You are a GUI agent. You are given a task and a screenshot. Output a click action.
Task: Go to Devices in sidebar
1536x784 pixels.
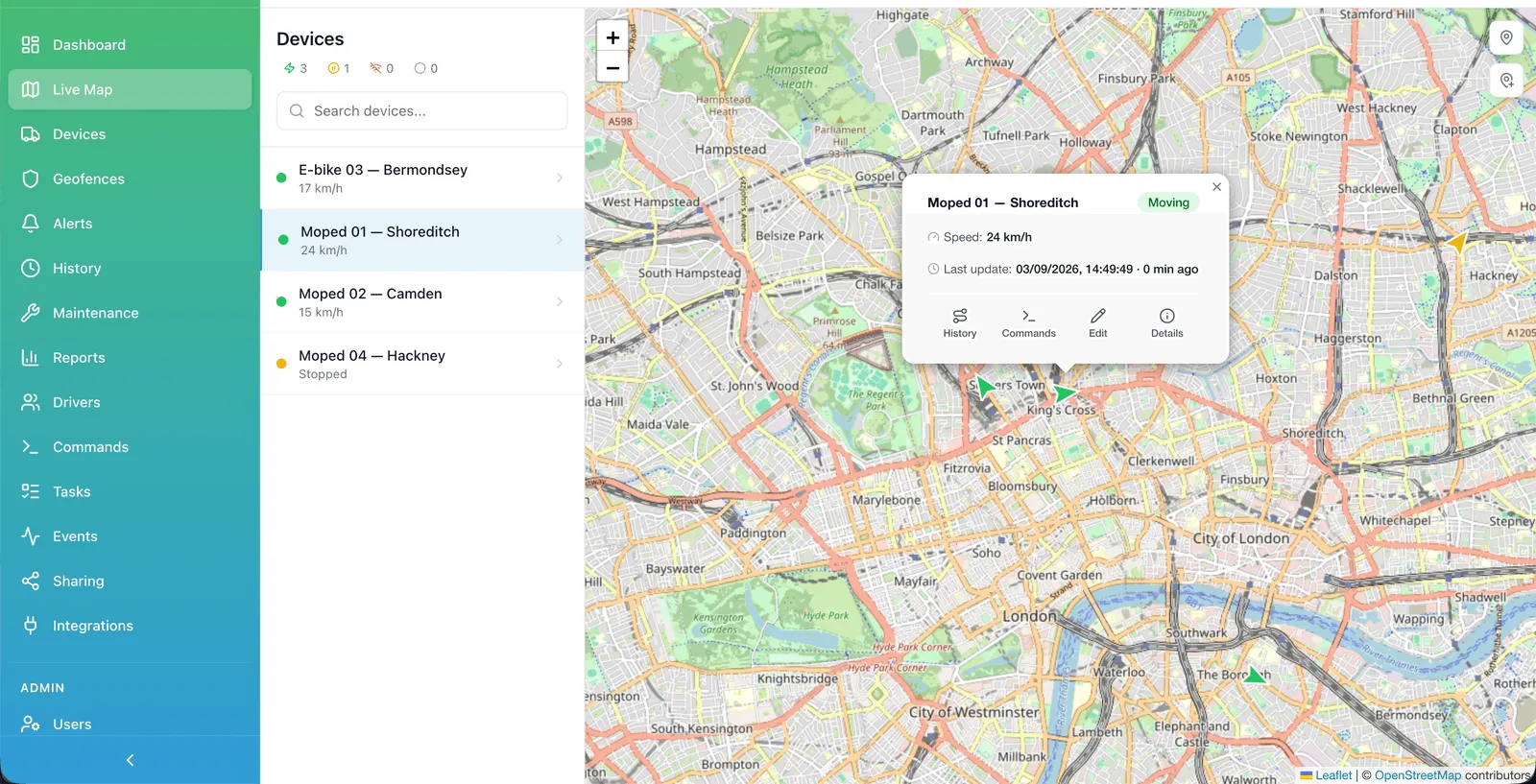click(130, 134)
